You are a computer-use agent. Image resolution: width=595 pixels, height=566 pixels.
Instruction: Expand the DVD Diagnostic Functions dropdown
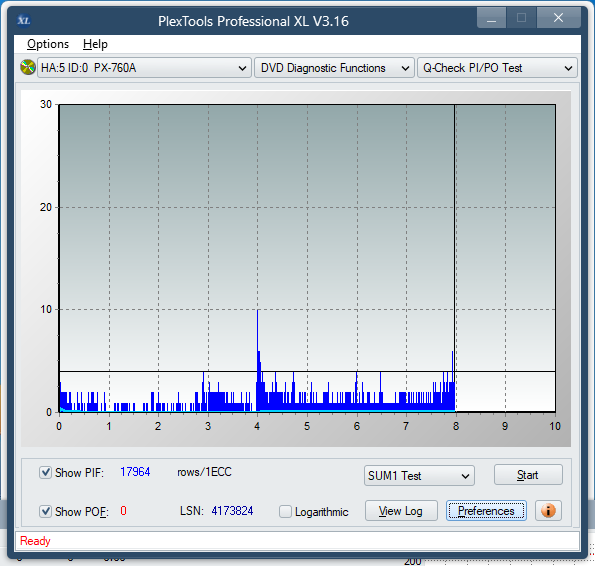click(334, 68)
